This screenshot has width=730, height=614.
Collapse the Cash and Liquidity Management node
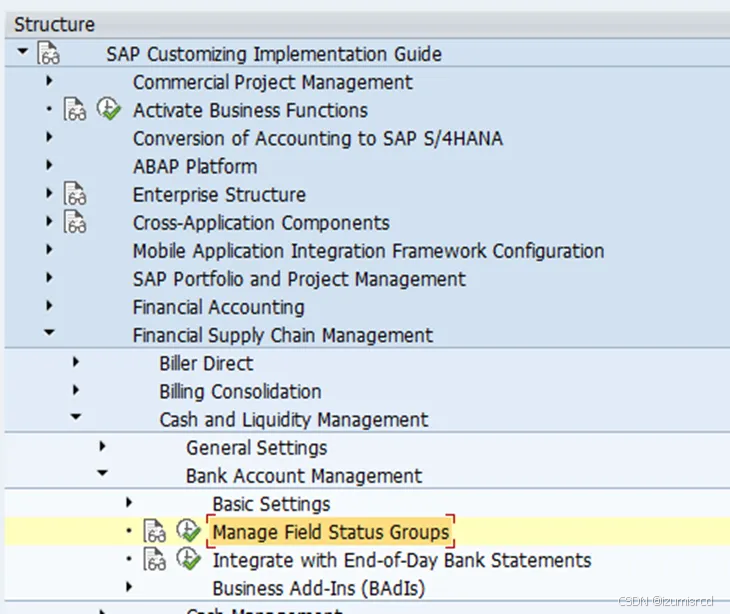(75, 418)
